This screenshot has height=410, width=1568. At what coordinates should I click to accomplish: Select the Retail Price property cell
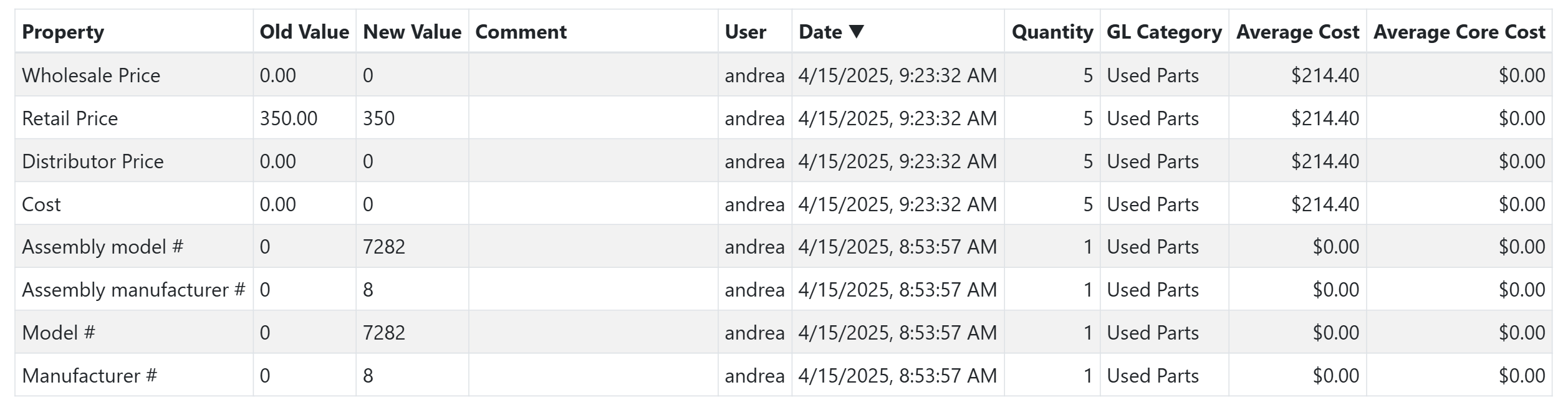(x=70, y=118)
